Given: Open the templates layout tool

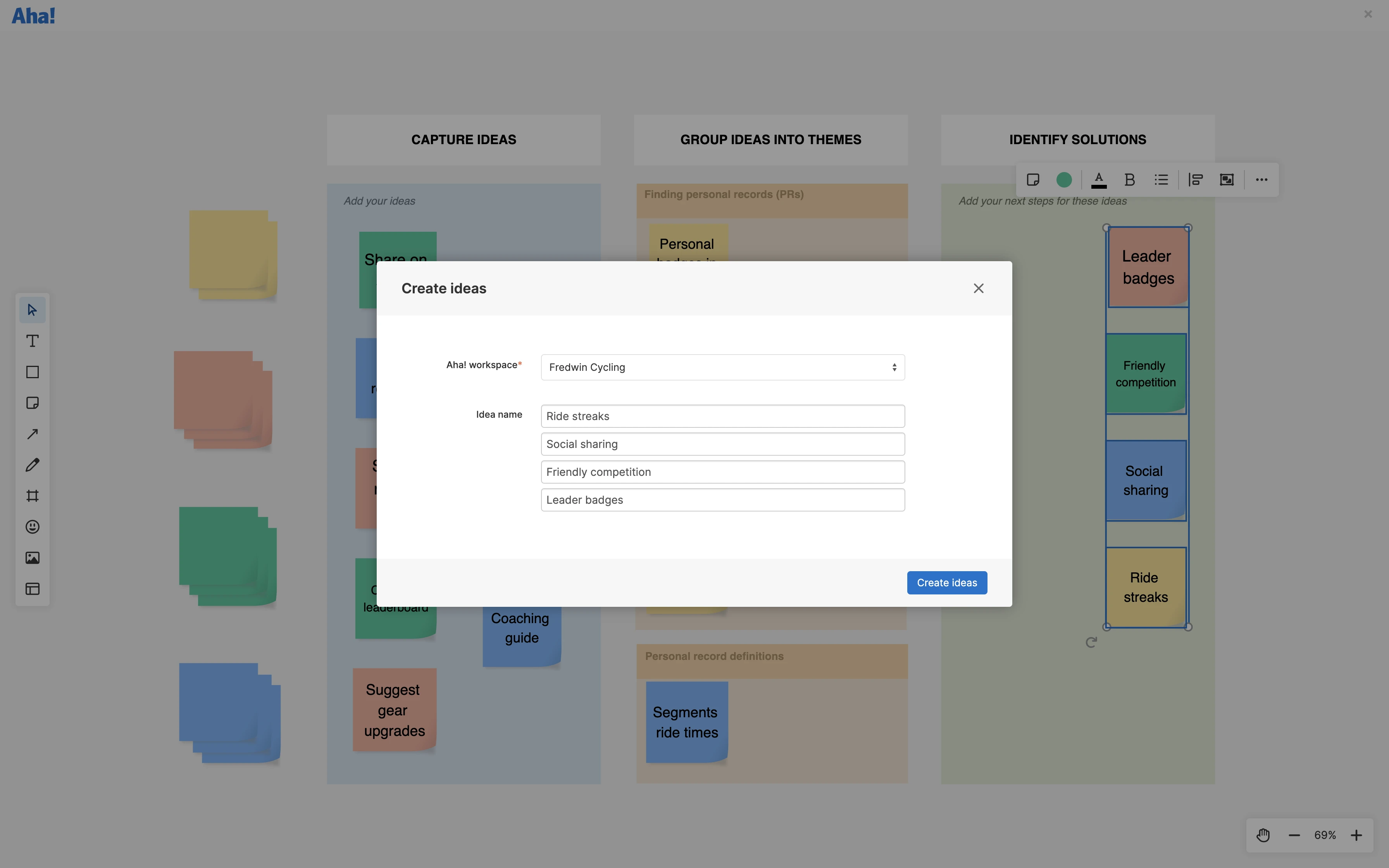Looking at the screenshot, I should tap(33, 589).
